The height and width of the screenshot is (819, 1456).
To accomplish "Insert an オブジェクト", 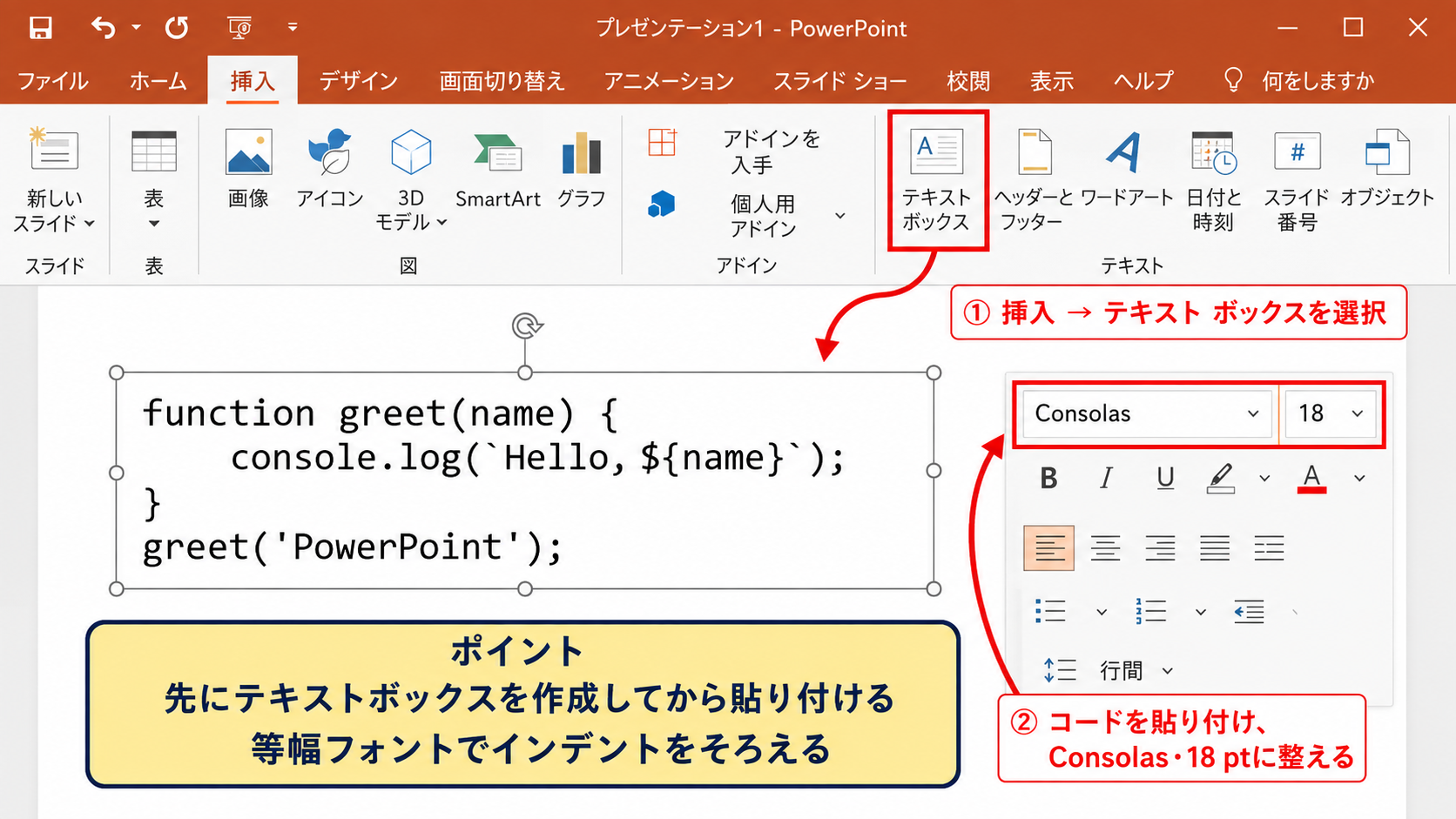I will tap(1386, 169).
